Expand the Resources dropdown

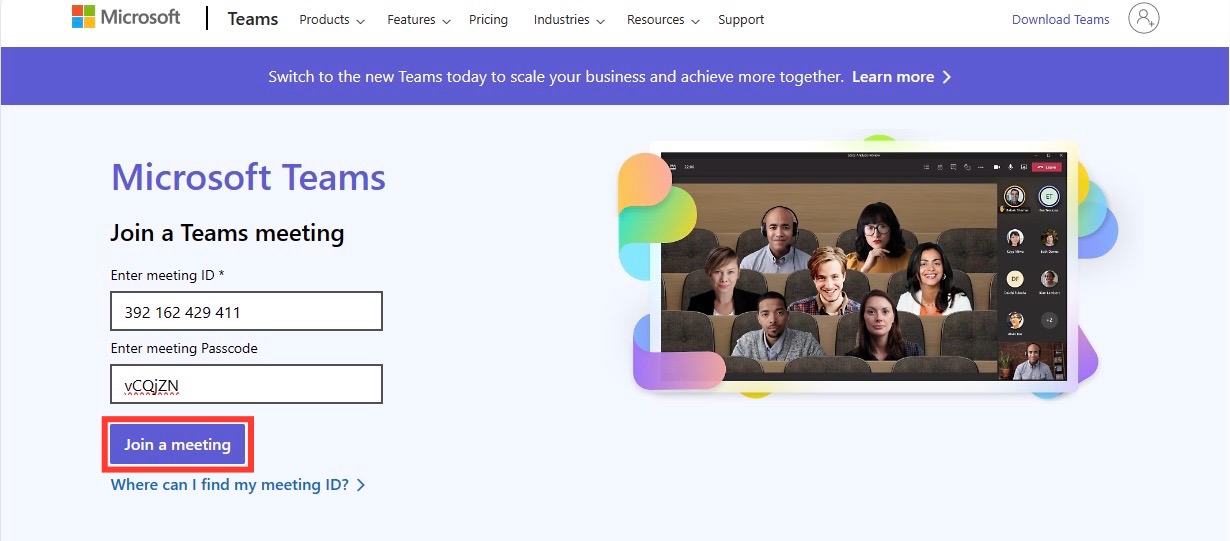coord(663,20)
